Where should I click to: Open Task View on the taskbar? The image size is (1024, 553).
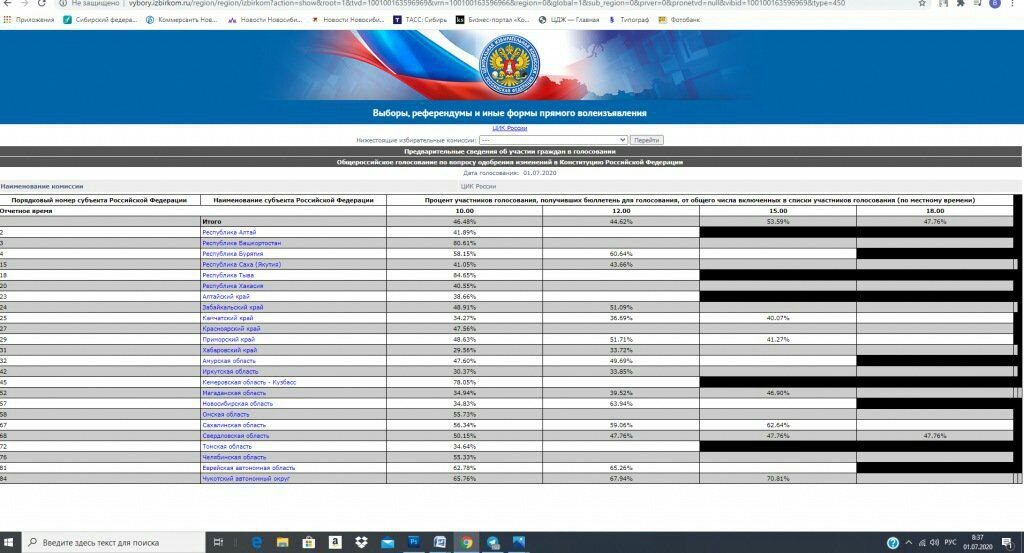point(219,543)
